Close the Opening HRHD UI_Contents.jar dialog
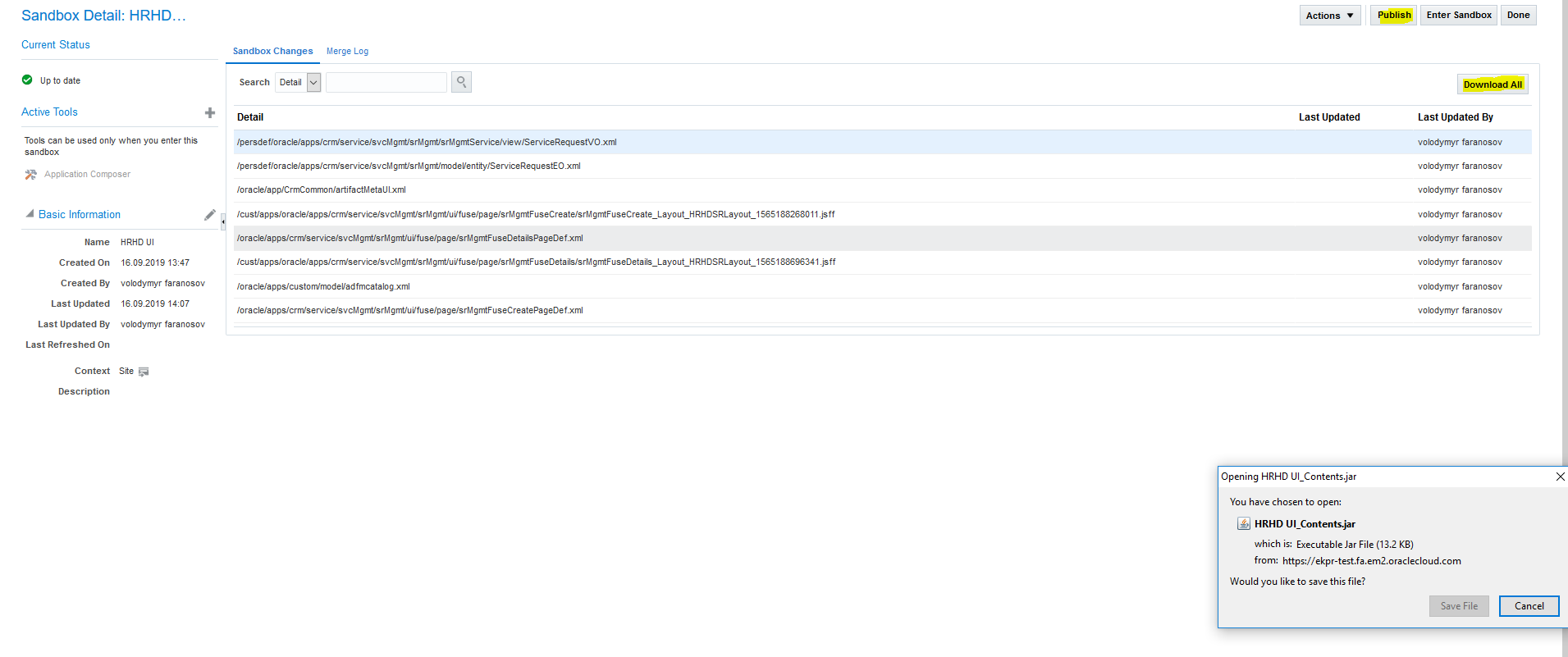Image resolution: width=1568 pixels, height=657 pixels. (x=1560, y=477)
